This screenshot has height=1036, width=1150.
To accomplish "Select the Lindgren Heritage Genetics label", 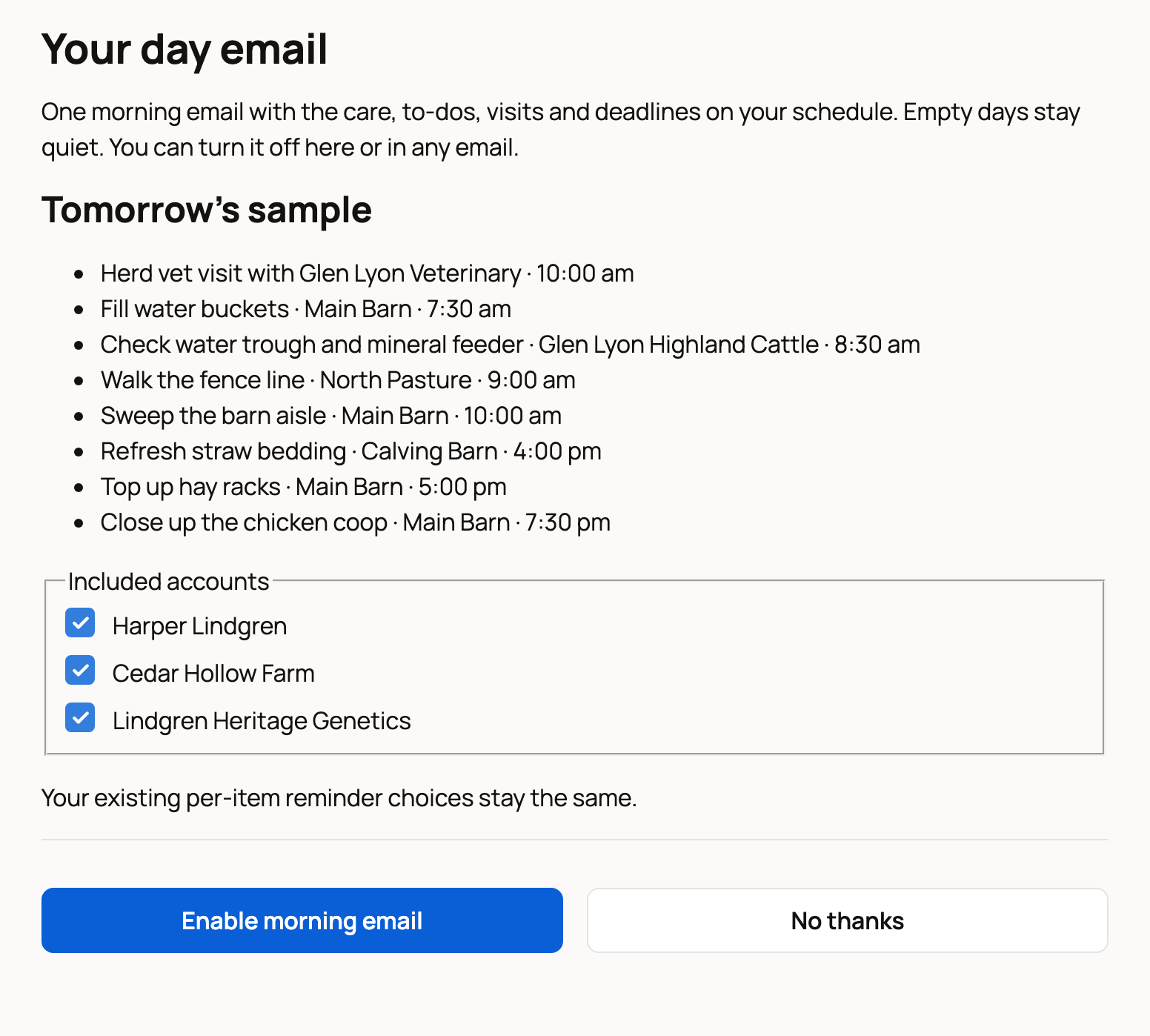I will pyautogui.click(x=262, y=721).
